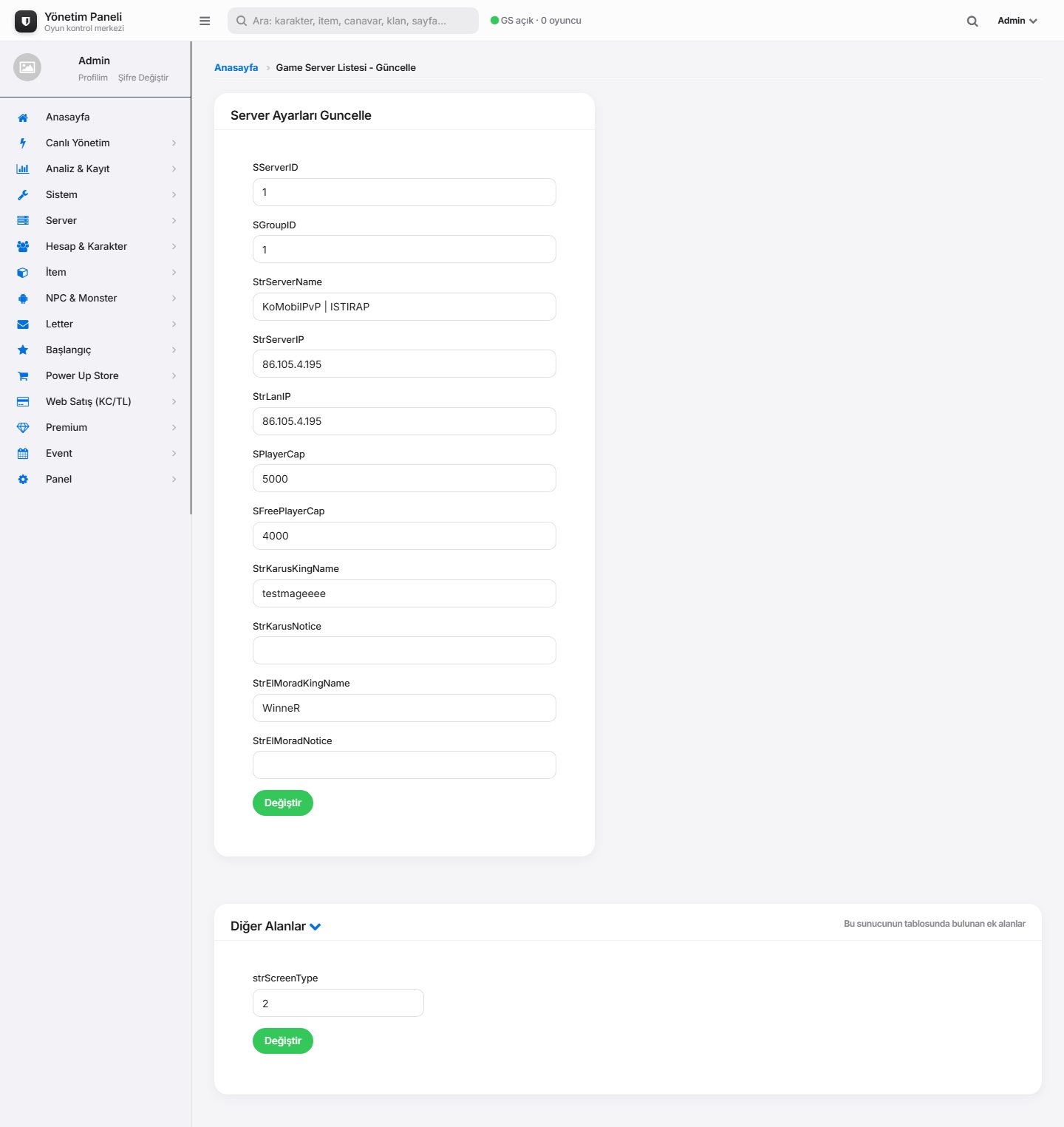Focus the global search input field

tap(353, 21)
